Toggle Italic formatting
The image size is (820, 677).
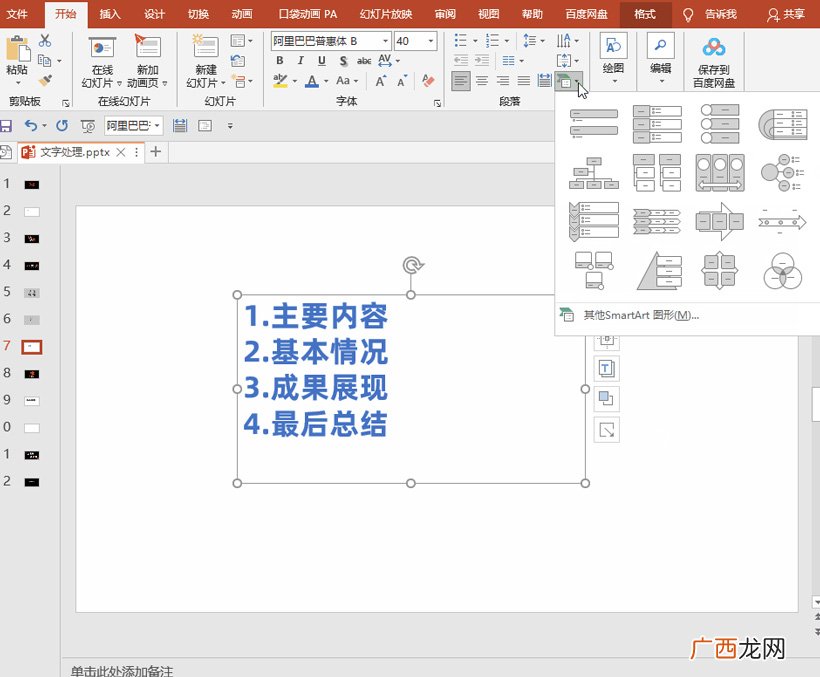(301, 61)
